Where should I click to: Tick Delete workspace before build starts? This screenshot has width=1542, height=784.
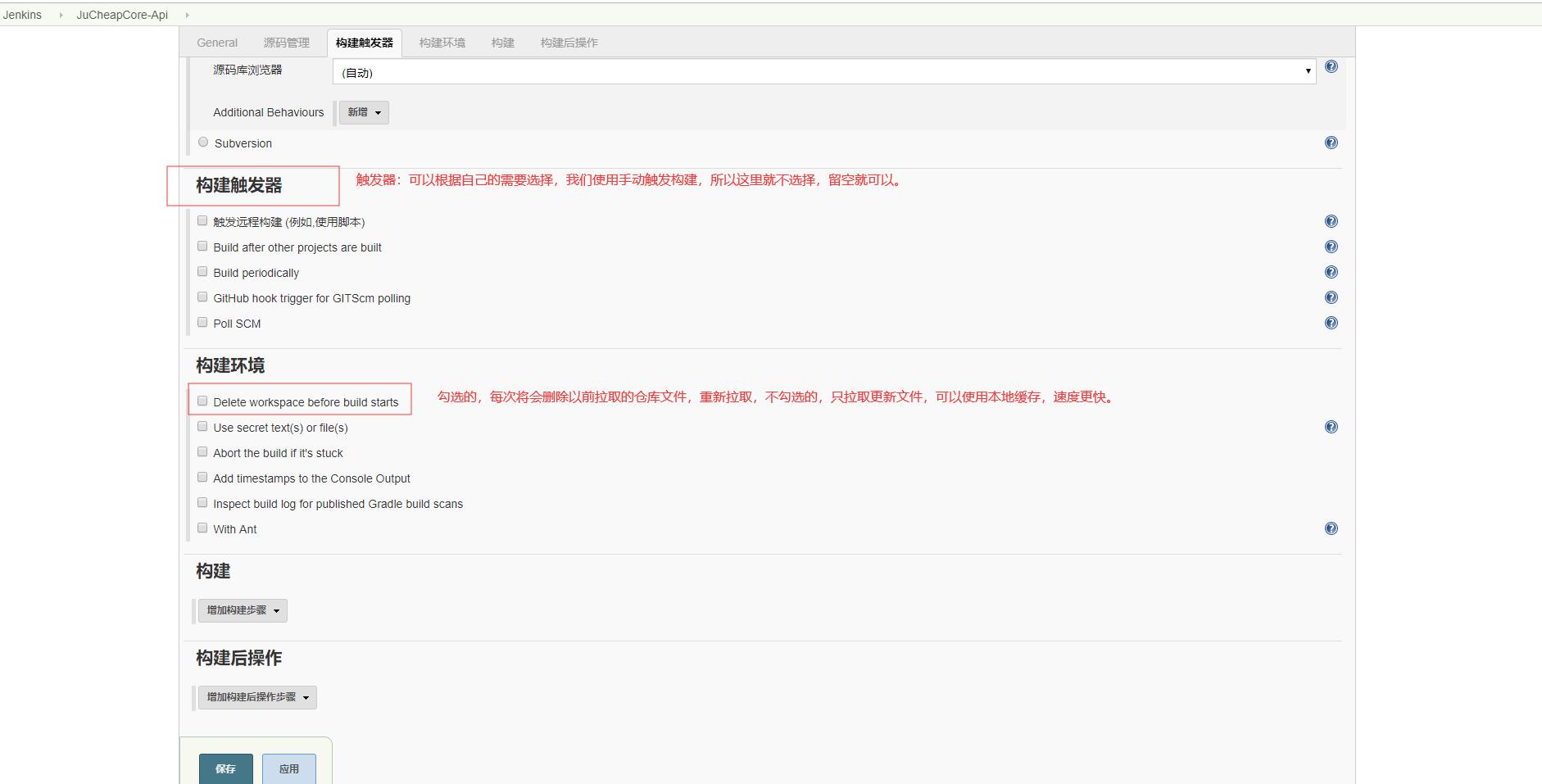[202, 401]
